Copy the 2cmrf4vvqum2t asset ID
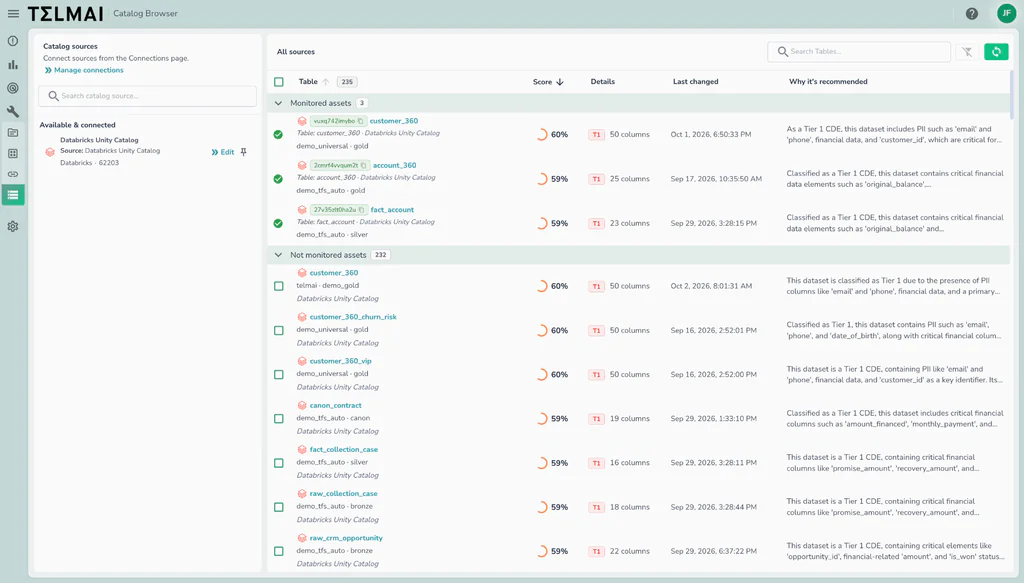 tap(364, 165)
